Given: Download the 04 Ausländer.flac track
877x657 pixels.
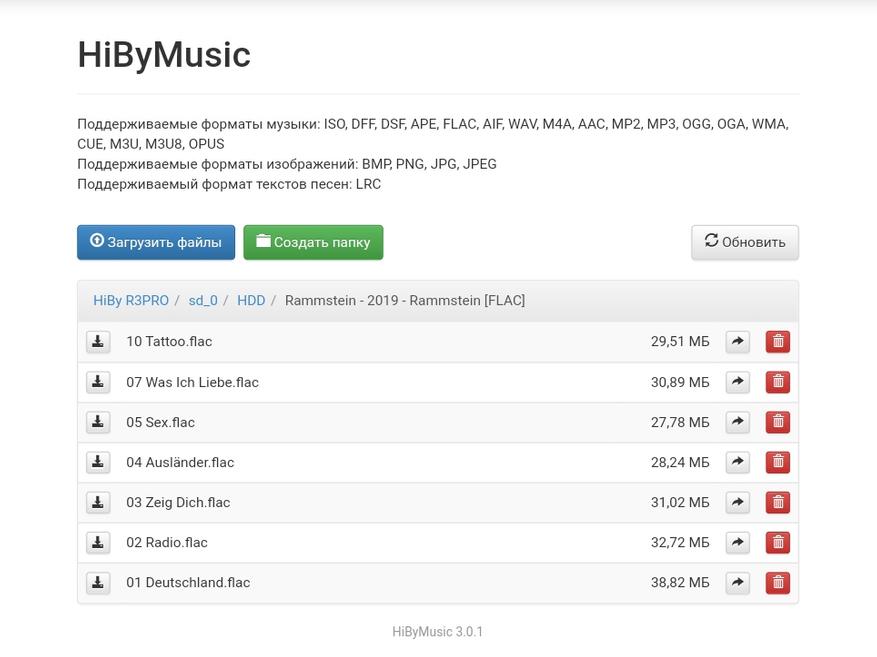Looking at the screenshot, I should pyautogui.click(x=98, y=462).
